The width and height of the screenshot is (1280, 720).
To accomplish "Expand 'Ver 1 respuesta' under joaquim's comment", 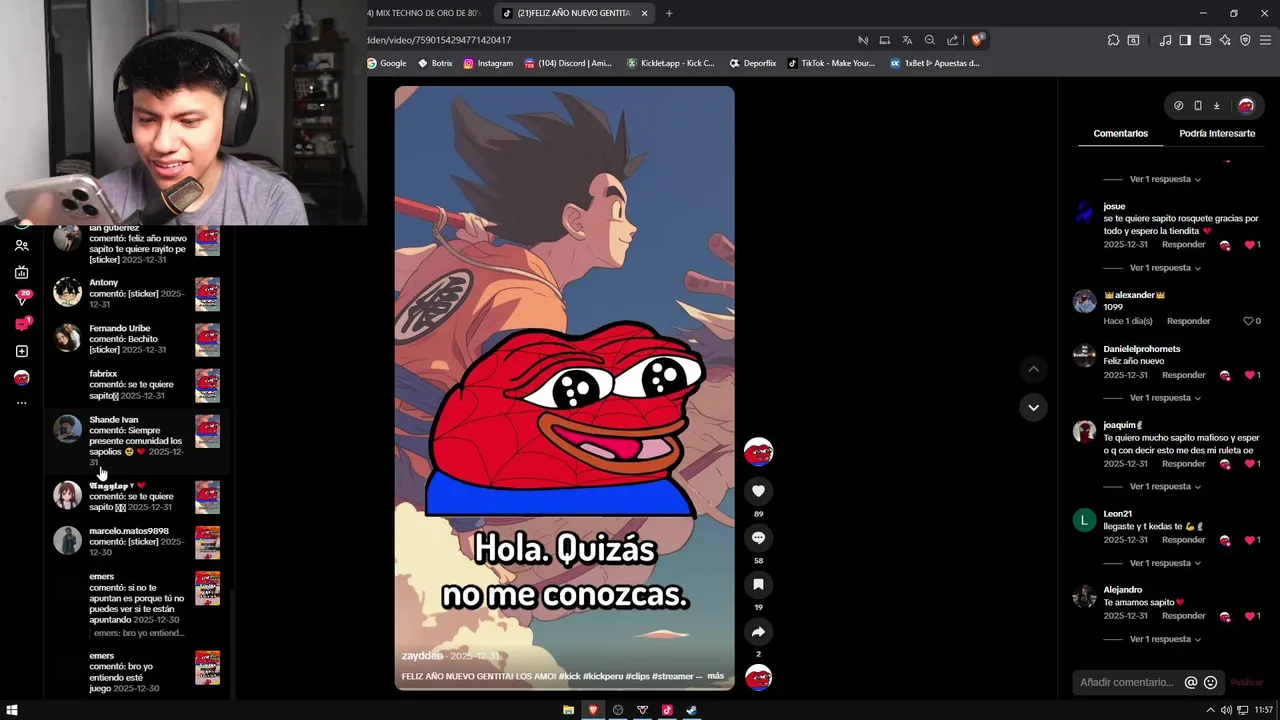I will point(1165,487).
